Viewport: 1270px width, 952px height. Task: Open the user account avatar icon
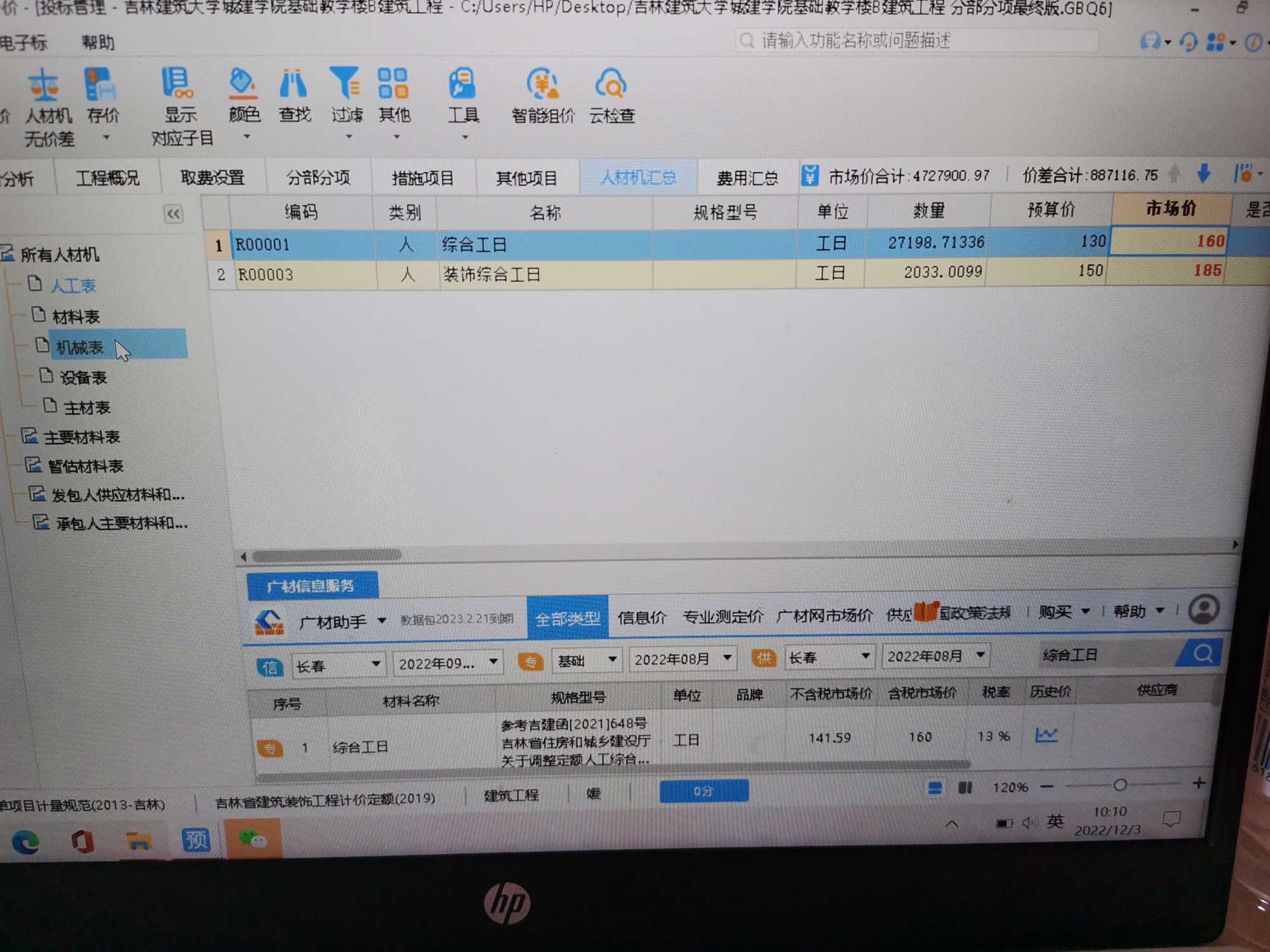(x=1204, y=610)
